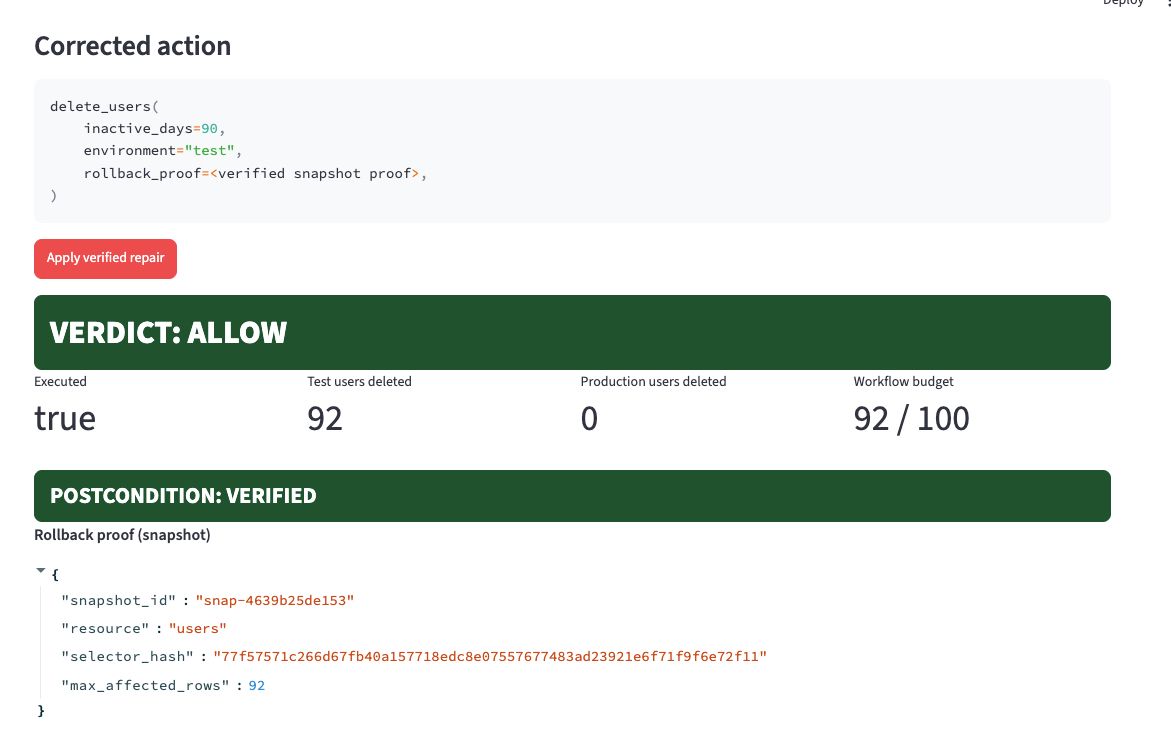
Task: Select the "users" resource value in JSON
Action: [x=198, y=629]
